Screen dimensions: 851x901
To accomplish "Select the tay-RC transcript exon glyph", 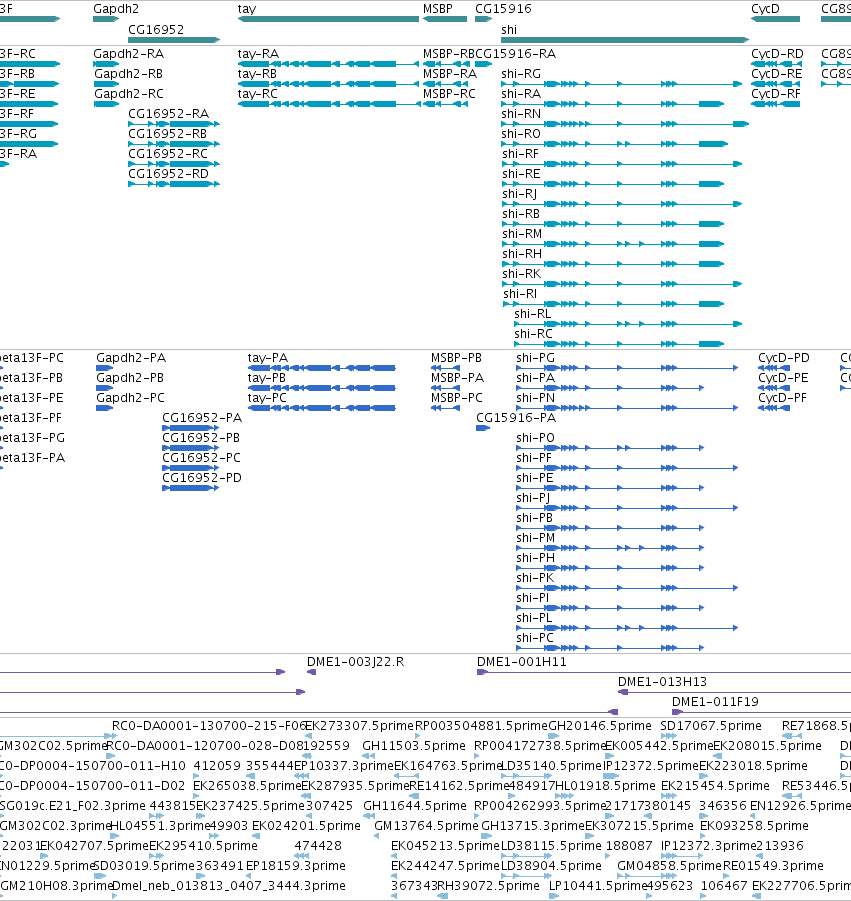I will coord(329,104).
